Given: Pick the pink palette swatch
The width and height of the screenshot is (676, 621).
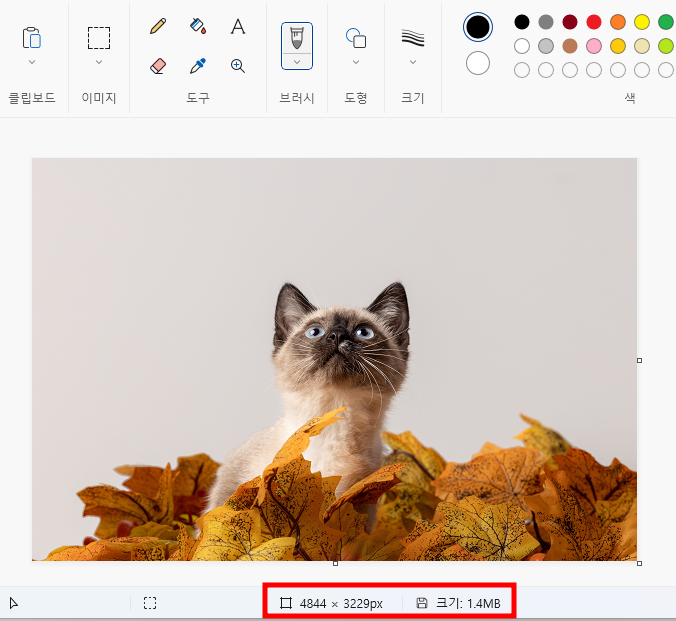Looking at the screenshot, I should (x=594, y=46).
